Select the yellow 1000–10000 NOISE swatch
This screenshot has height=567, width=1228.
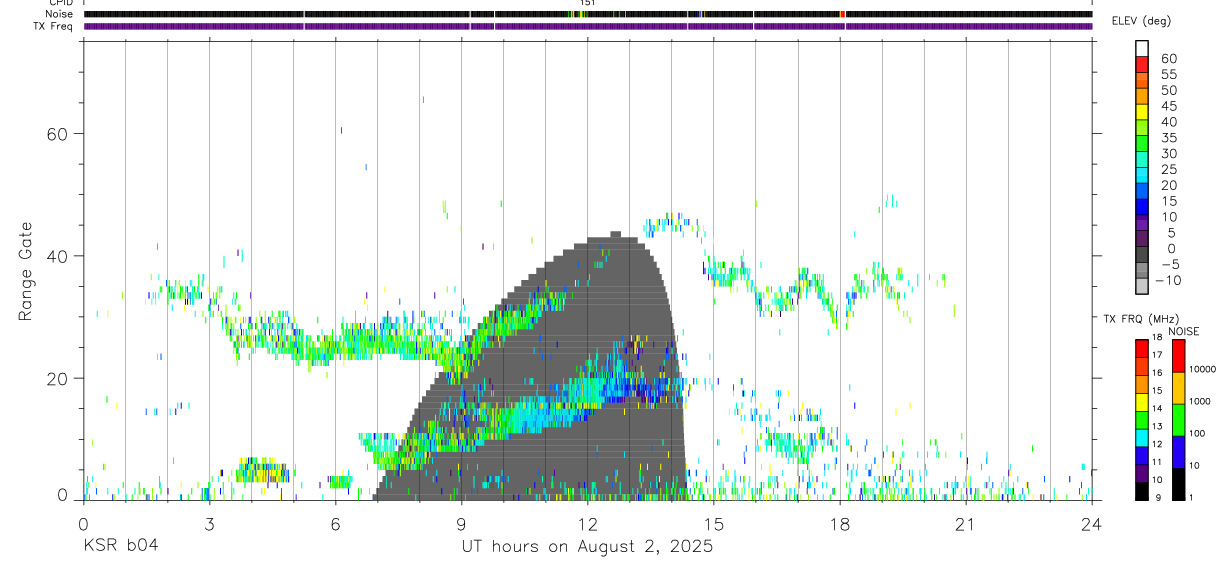point(1178,388)
